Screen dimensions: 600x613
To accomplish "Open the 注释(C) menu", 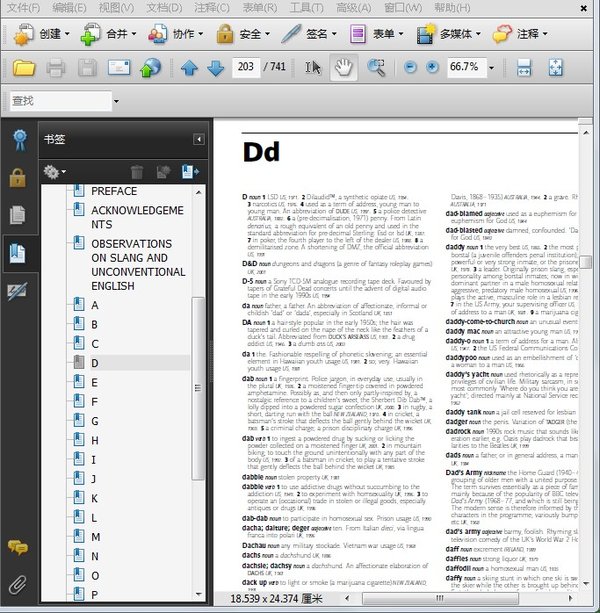I will pos(212,7).
